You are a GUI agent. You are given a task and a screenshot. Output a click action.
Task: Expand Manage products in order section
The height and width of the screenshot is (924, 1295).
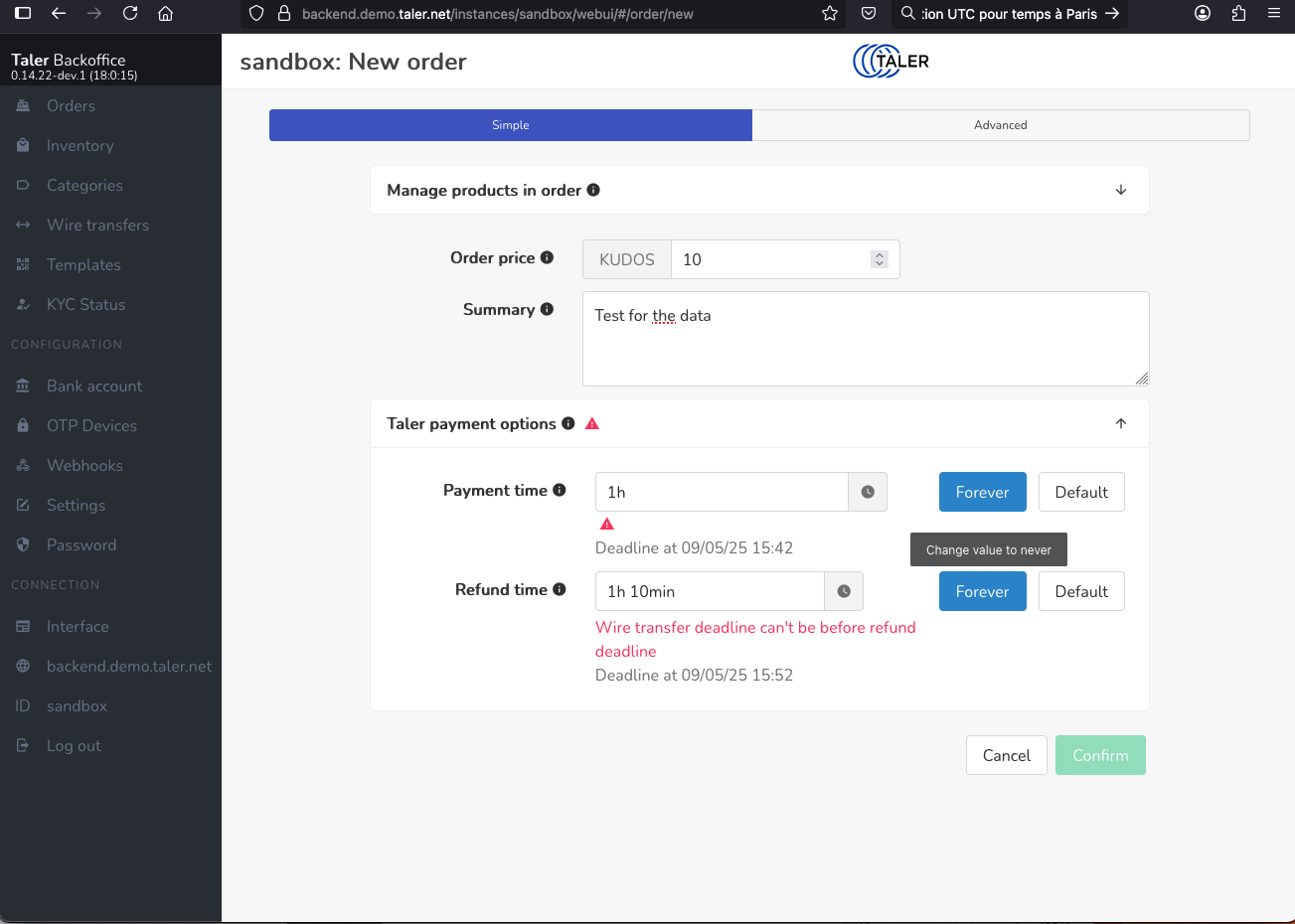pos(1120,190)
